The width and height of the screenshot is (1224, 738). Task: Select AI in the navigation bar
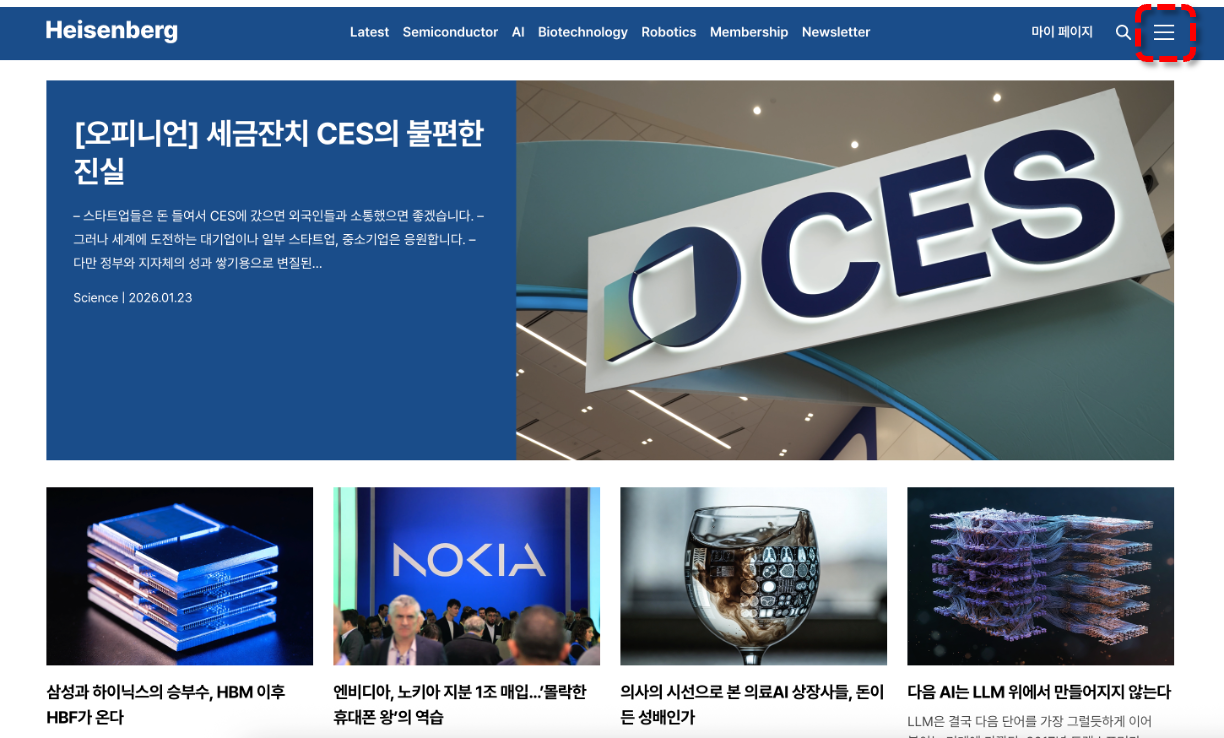tap(518, 32)
